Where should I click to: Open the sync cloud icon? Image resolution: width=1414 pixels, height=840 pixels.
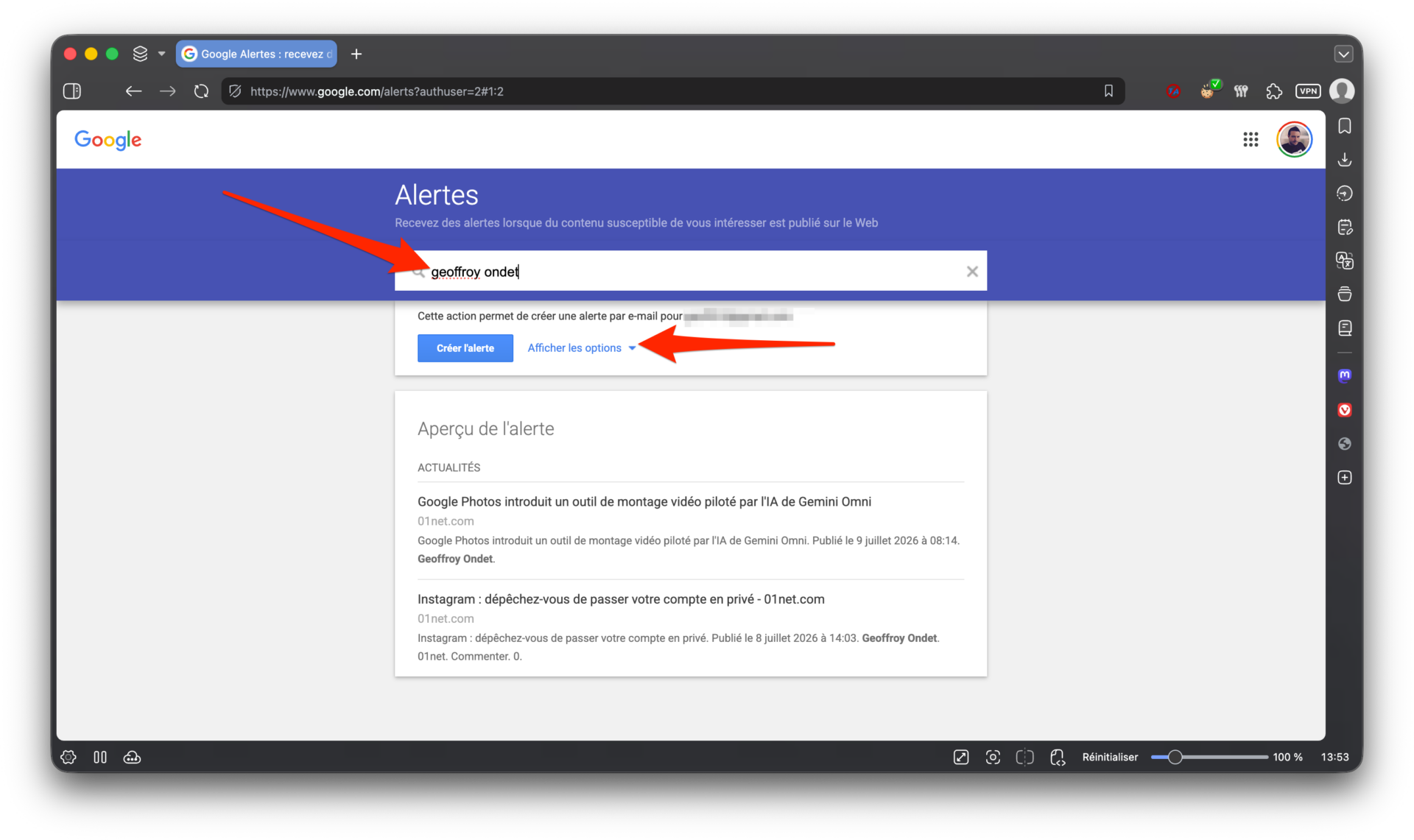(132, 757)
